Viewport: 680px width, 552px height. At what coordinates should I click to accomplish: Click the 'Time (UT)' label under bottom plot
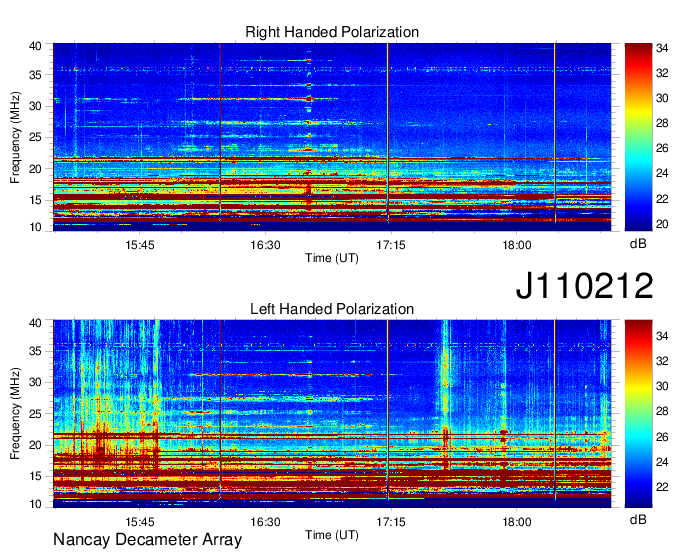click(x=332, y=535)
